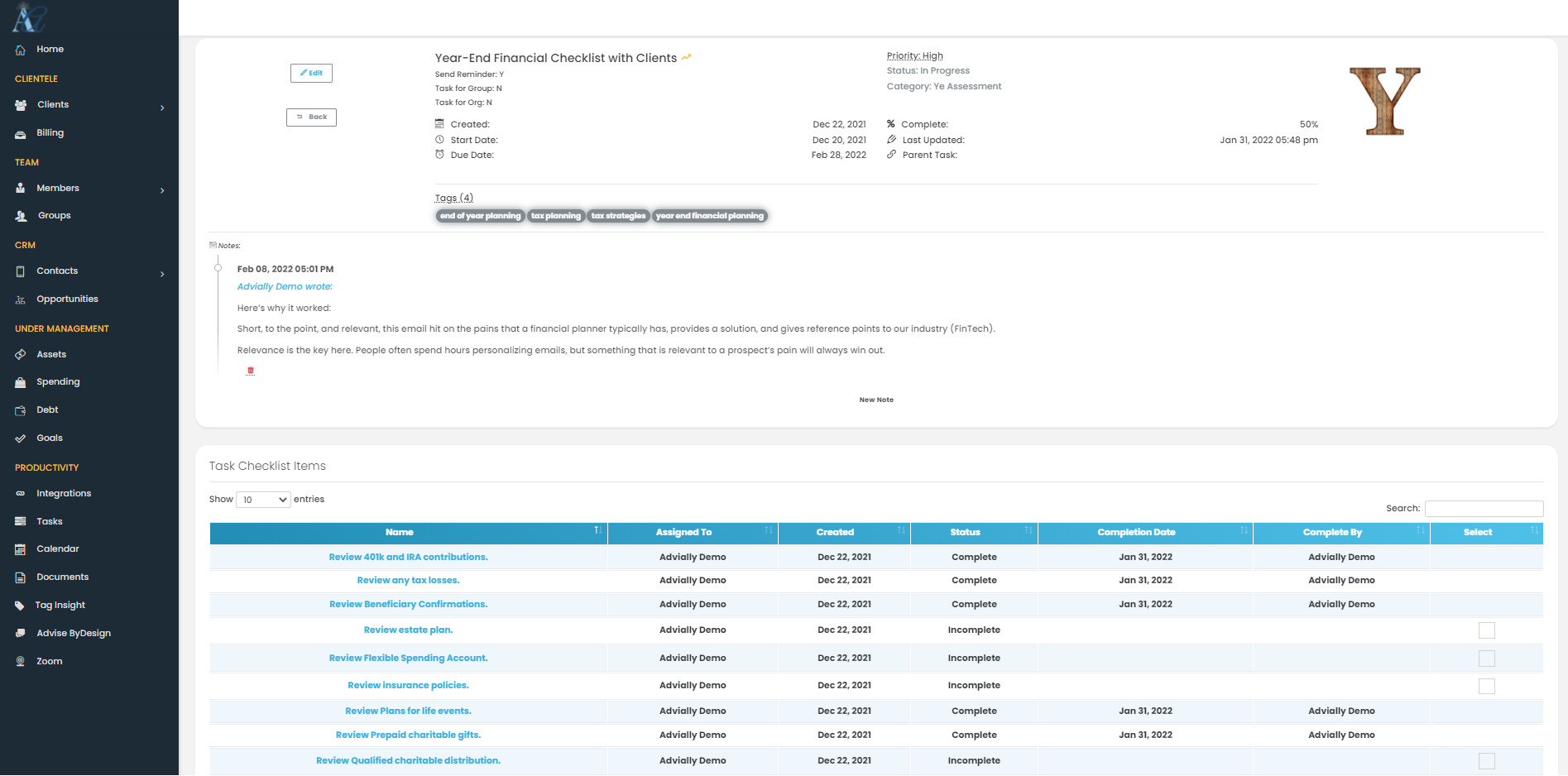Expand the Contacts submenu chevron
1568x776 pixels.
pos(162,273)
